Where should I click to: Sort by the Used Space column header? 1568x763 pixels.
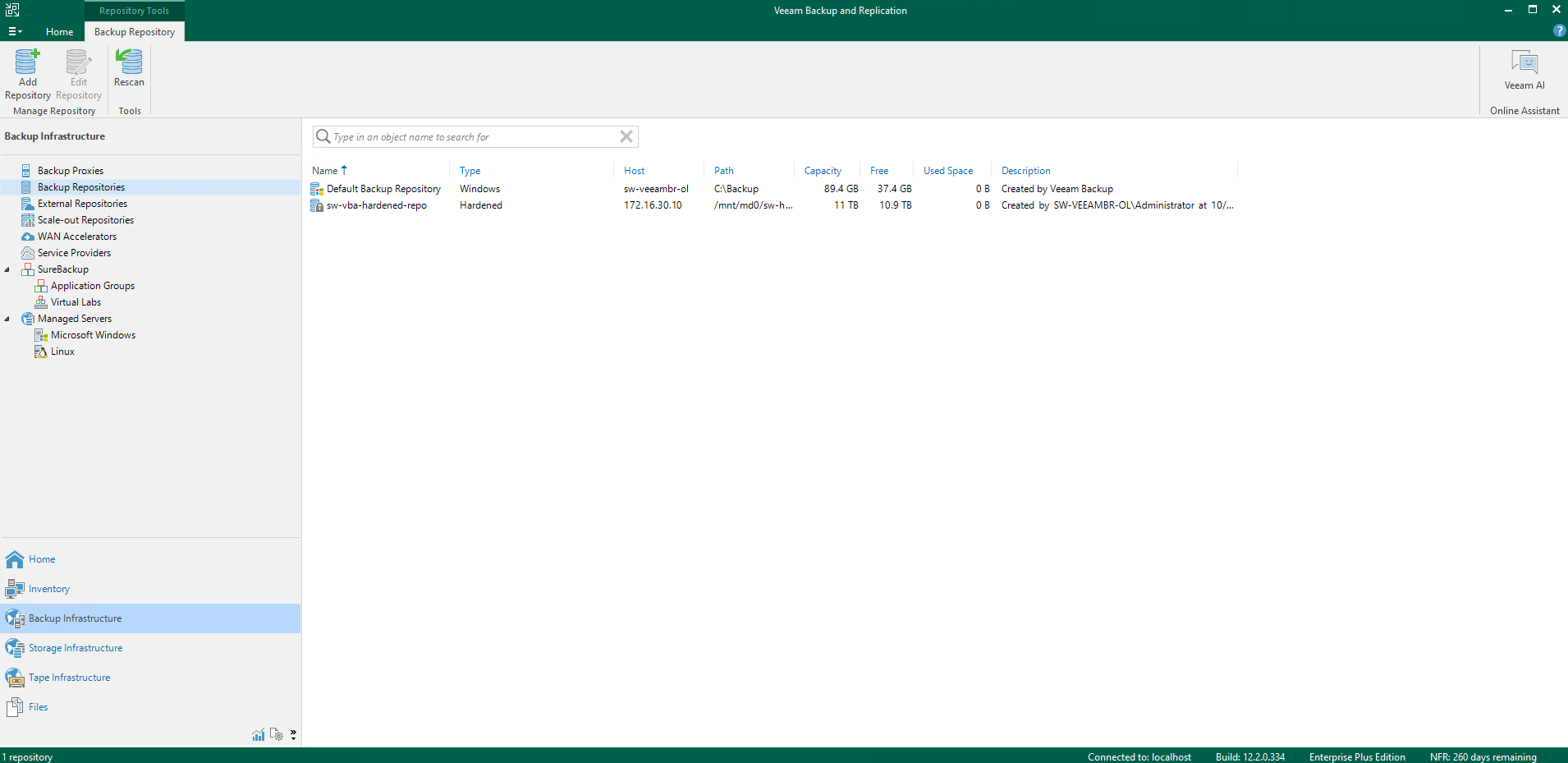tap(948, 171)
